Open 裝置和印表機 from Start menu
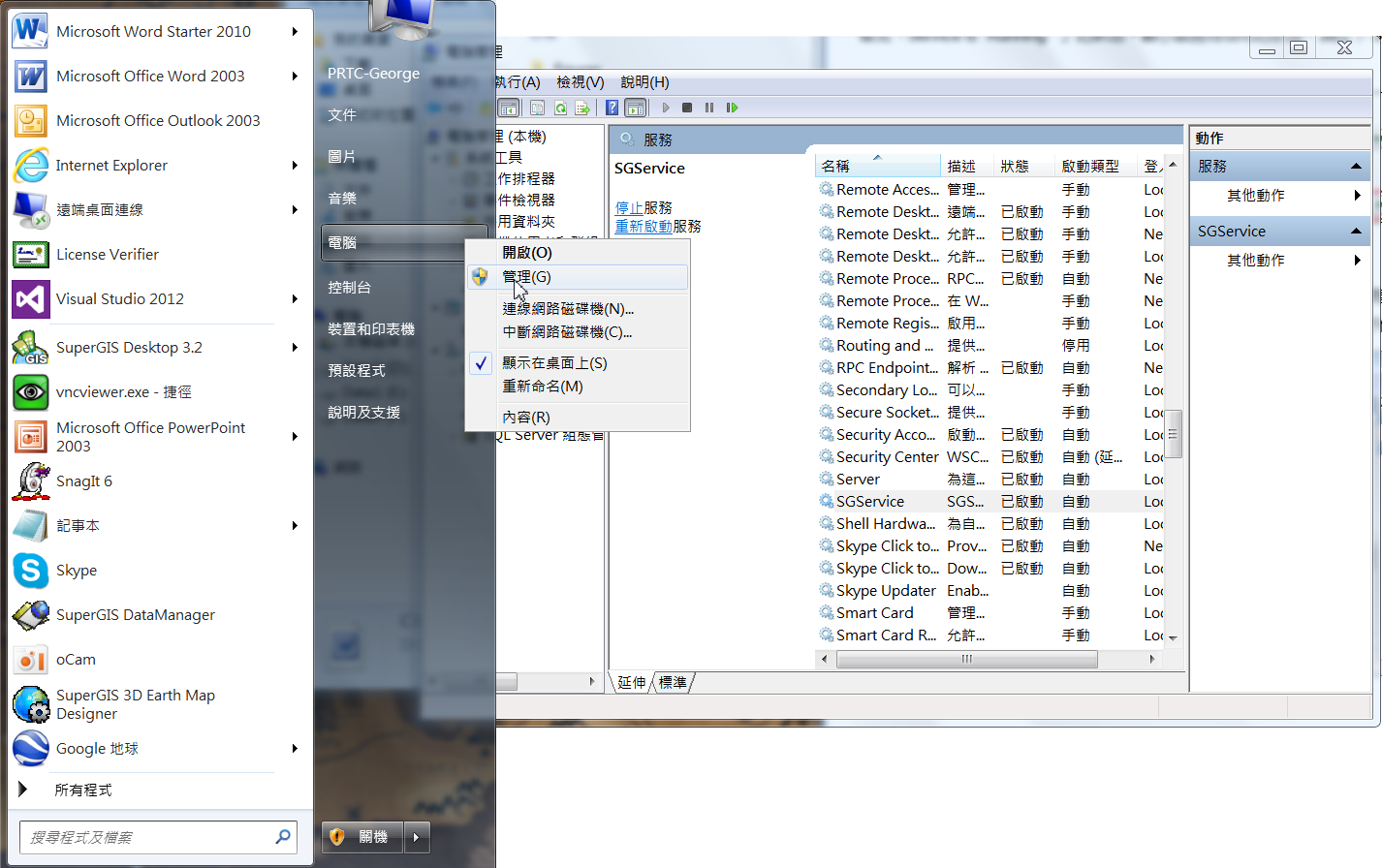This screenshot has width=1382, height=868. [371, 329]
